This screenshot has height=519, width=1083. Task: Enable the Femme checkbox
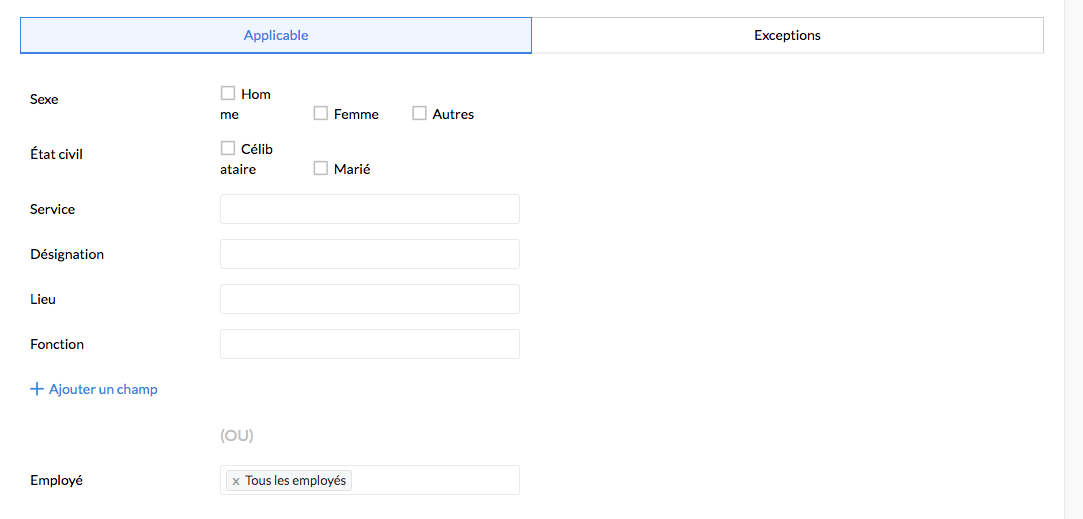pos(321,113)
